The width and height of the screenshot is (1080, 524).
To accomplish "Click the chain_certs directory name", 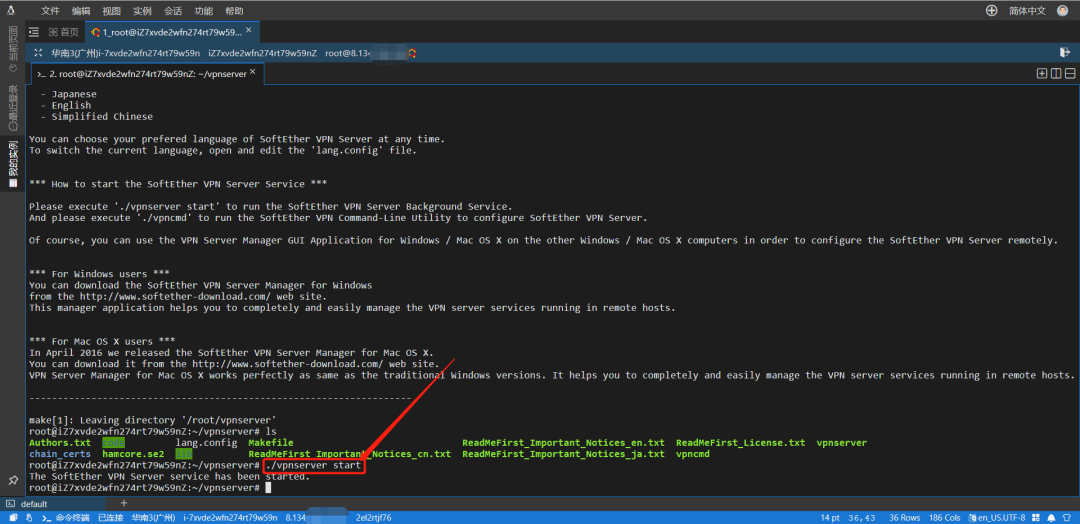I will click(x=60, y=454).
